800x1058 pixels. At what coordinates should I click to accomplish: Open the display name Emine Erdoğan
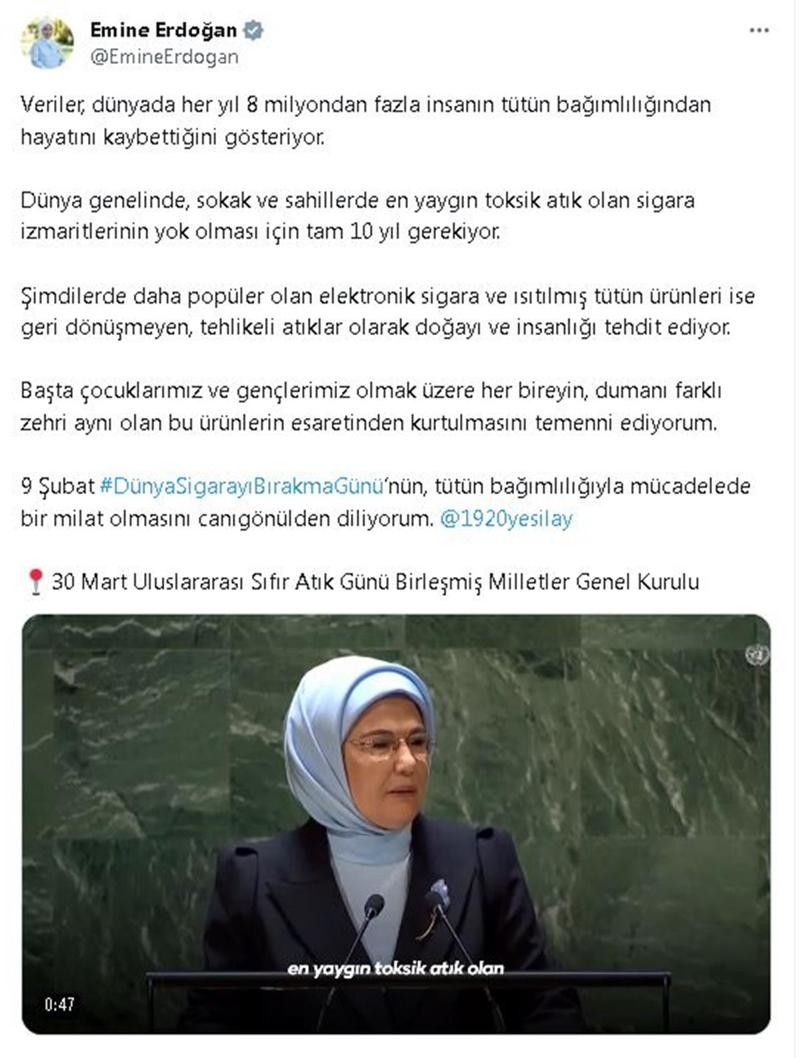pos(163,30)
